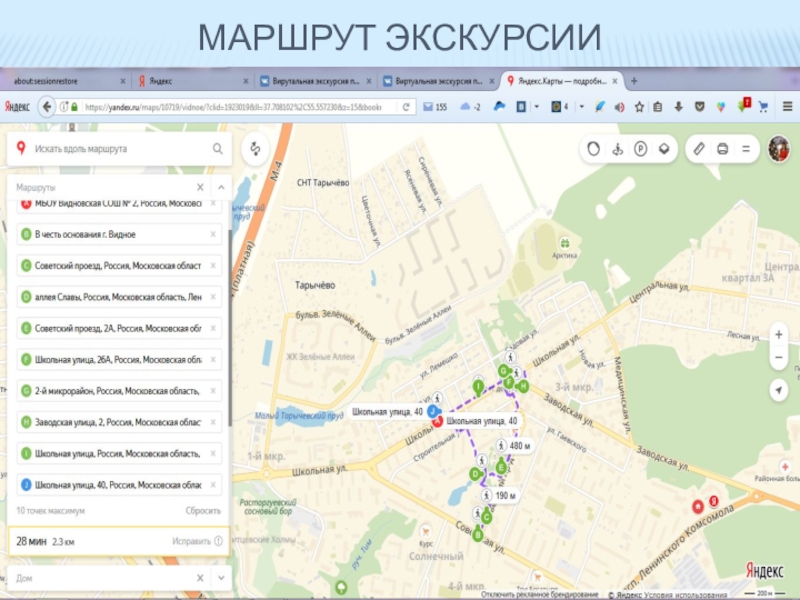800x600 pixels.
Task: Toggle the parking layer on the map
Action: click(640, 148)
